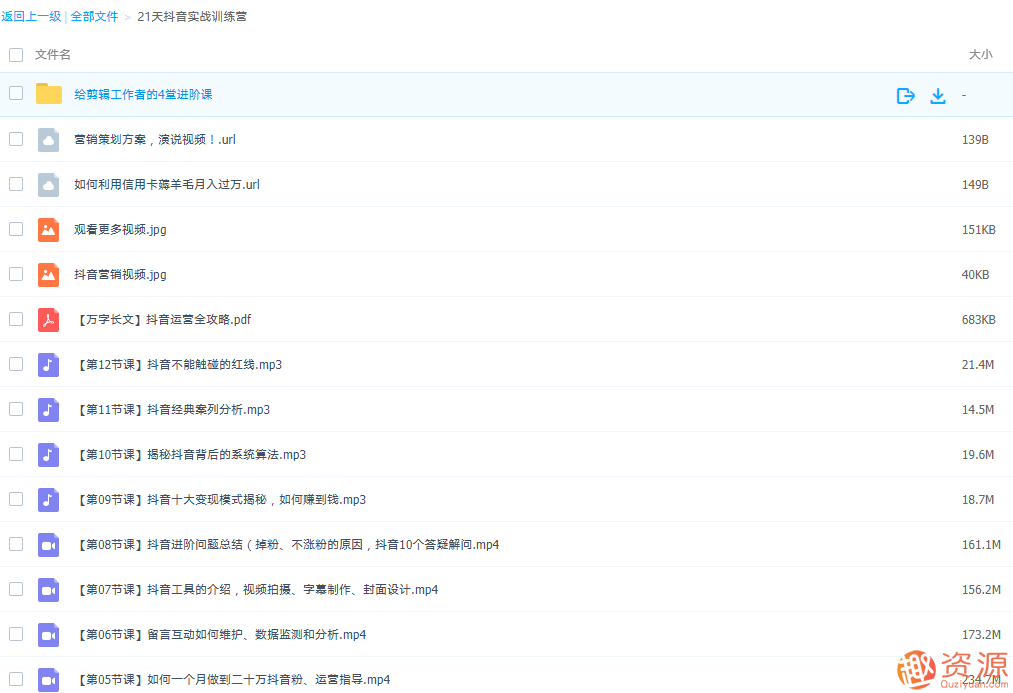Open file 如何利用信用卡薅羊毛月入过万.url
1013x693 pixels.
pyautogui.click(x=167, y=185)
